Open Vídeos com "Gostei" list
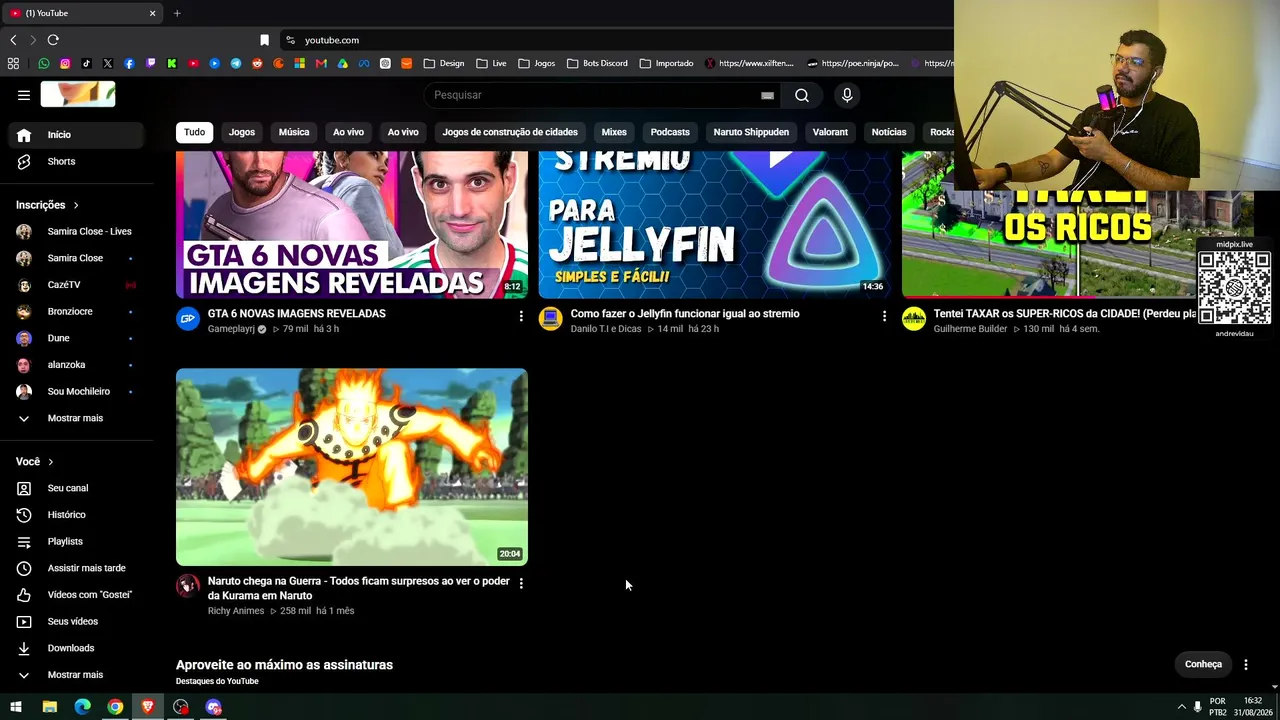 click(x=76, y=595)
